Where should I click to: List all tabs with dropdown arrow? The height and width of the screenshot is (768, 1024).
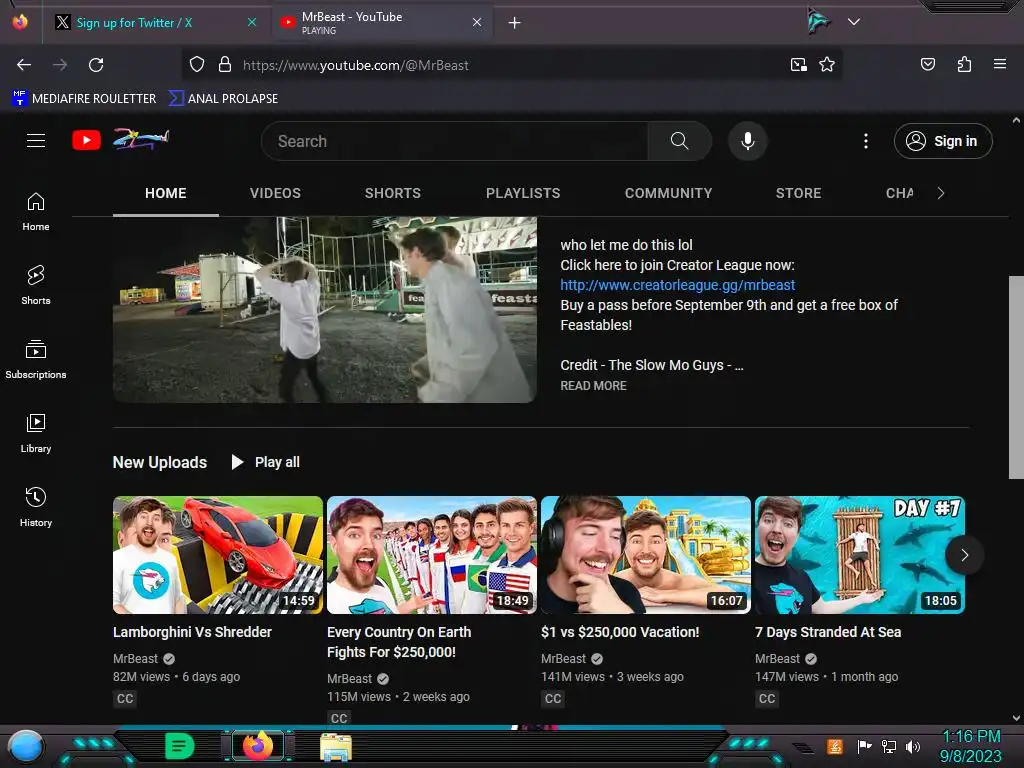pyautogui.click(x=854, y=22)
